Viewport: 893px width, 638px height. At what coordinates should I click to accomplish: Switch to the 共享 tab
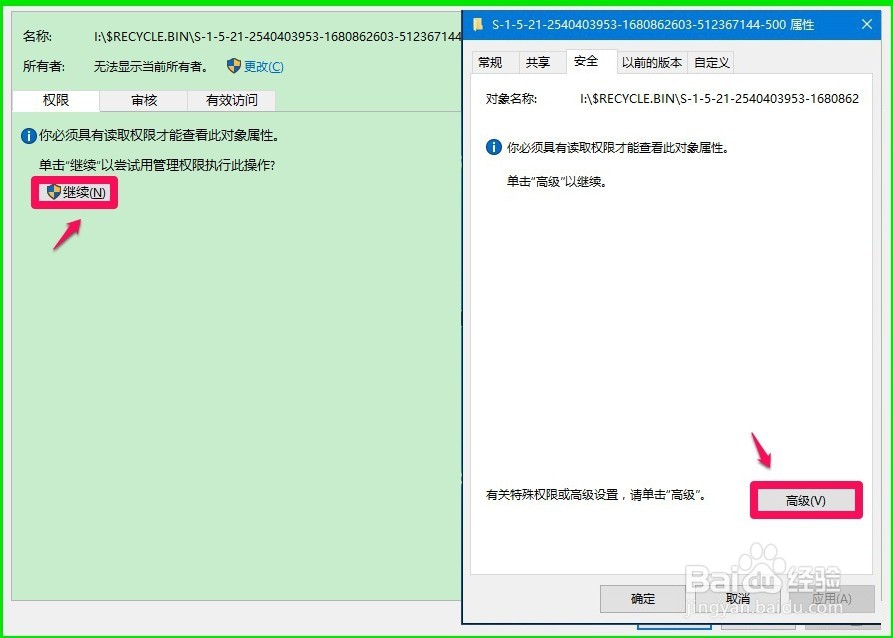[x=539, y=62]
